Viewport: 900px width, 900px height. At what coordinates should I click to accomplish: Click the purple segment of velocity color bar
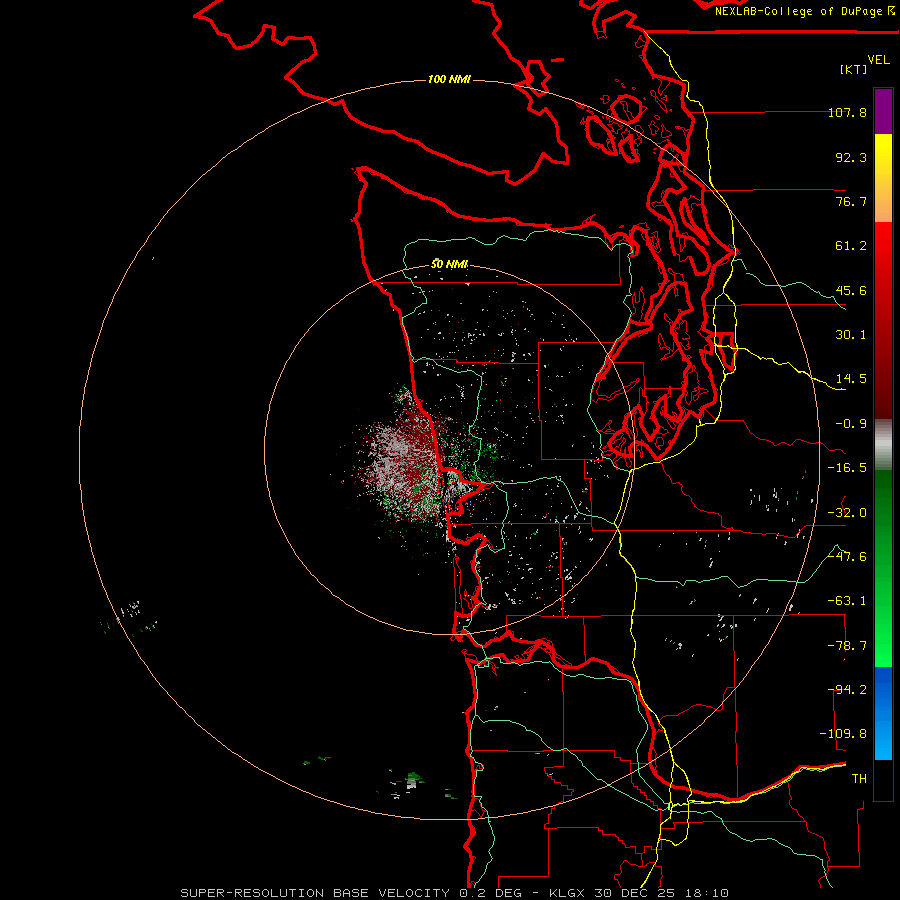click(x=883, y=112)
